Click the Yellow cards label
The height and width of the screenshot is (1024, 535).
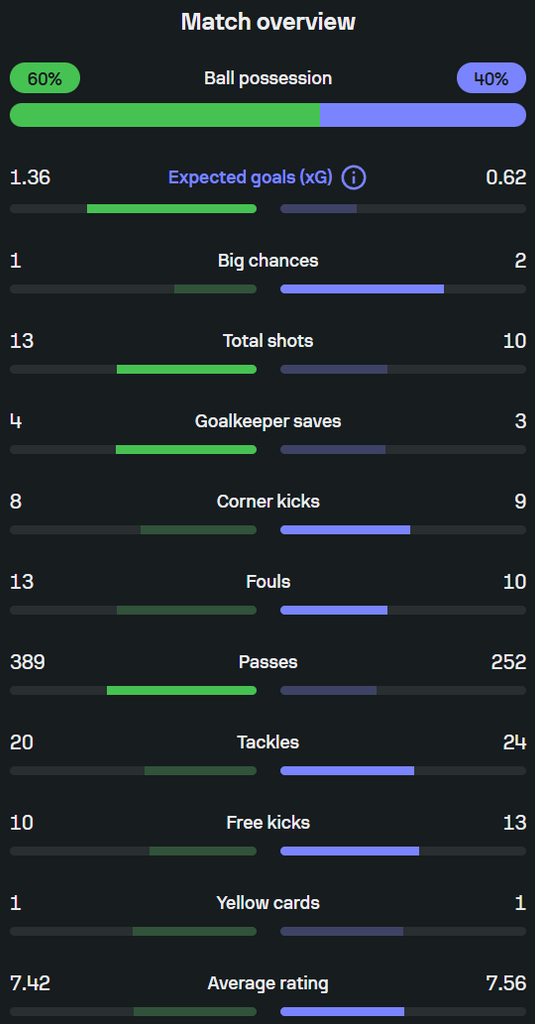268,903
